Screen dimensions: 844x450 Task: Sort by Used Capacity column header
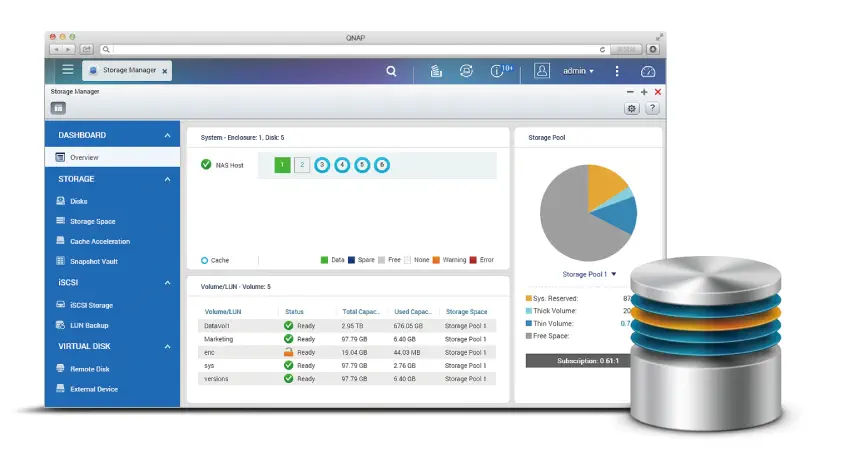pos(413,312)
